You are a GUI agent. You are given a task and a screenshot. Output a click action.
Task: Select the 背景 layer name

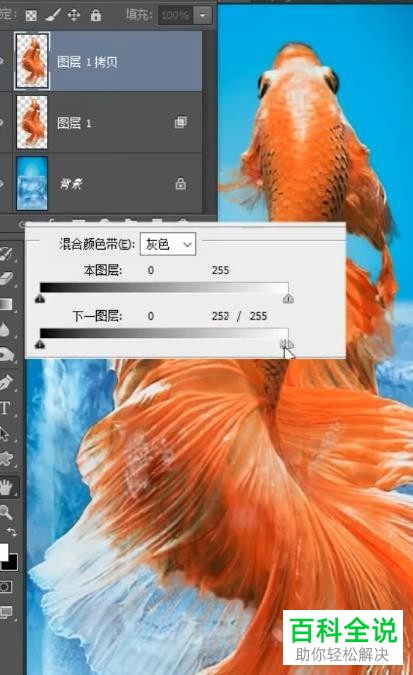pos(71,185)
